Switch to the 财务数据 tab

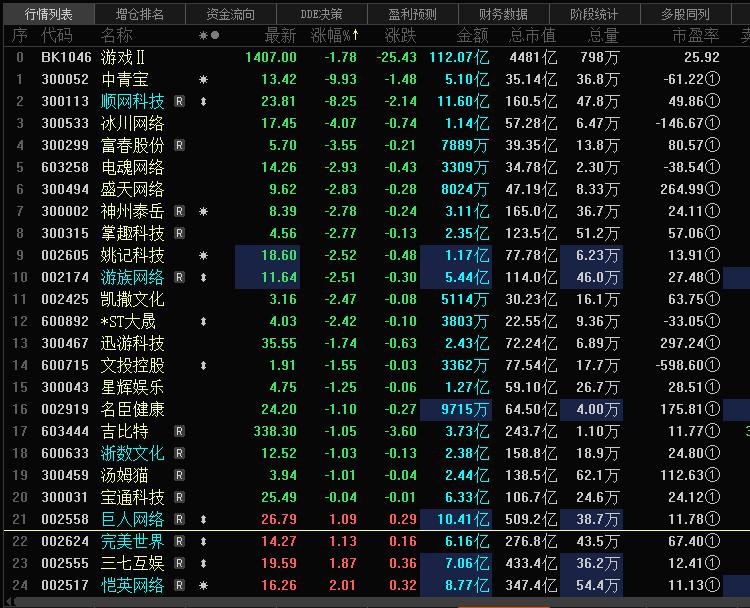503,14
